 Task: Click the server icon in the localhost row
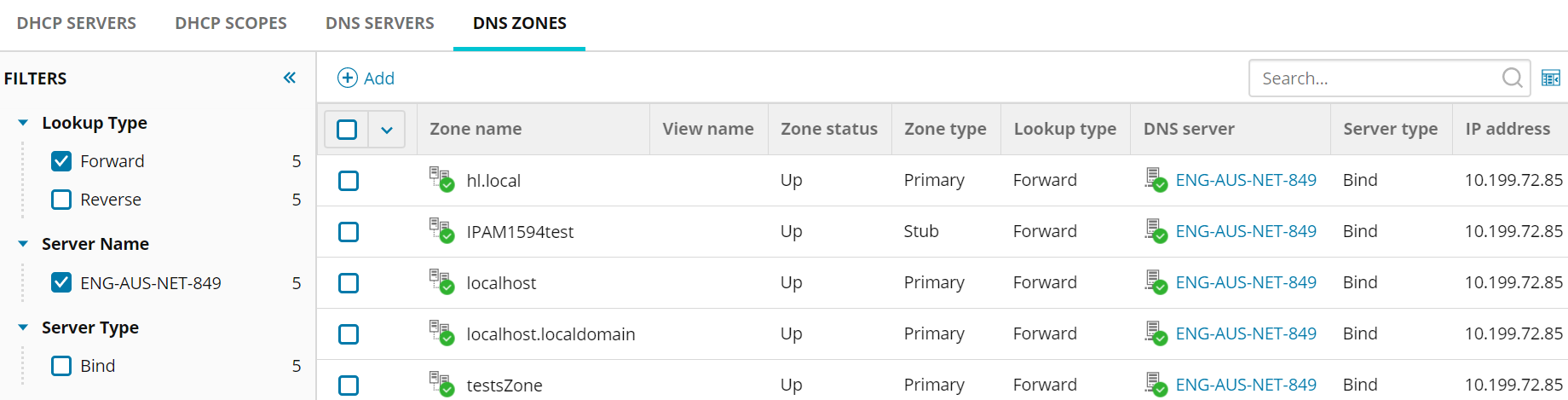tap(1156, 282)
